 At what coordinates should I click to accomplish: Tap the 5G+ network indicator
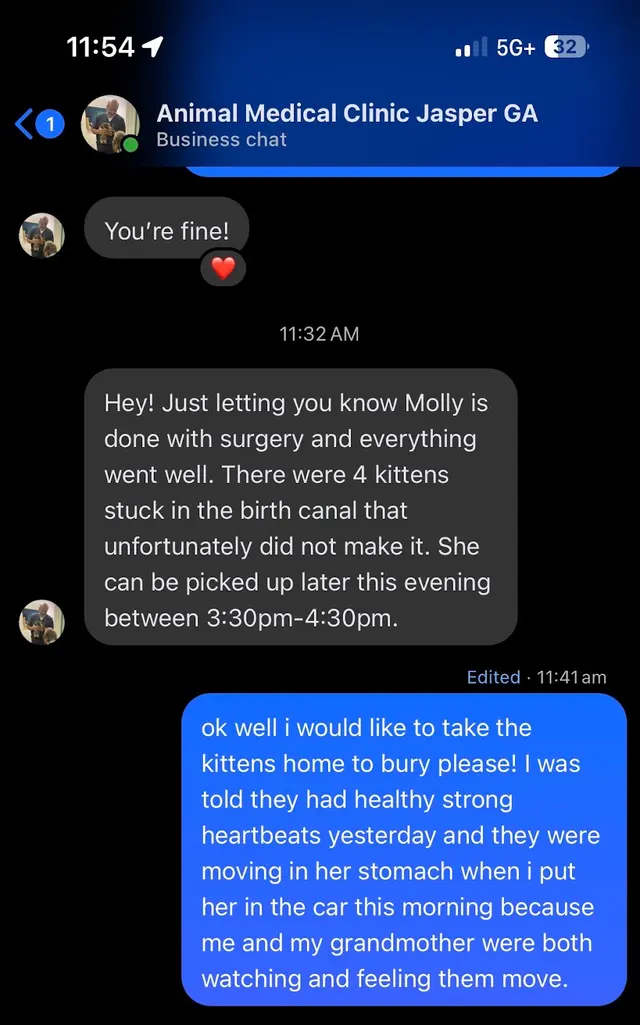coord(516,47)
